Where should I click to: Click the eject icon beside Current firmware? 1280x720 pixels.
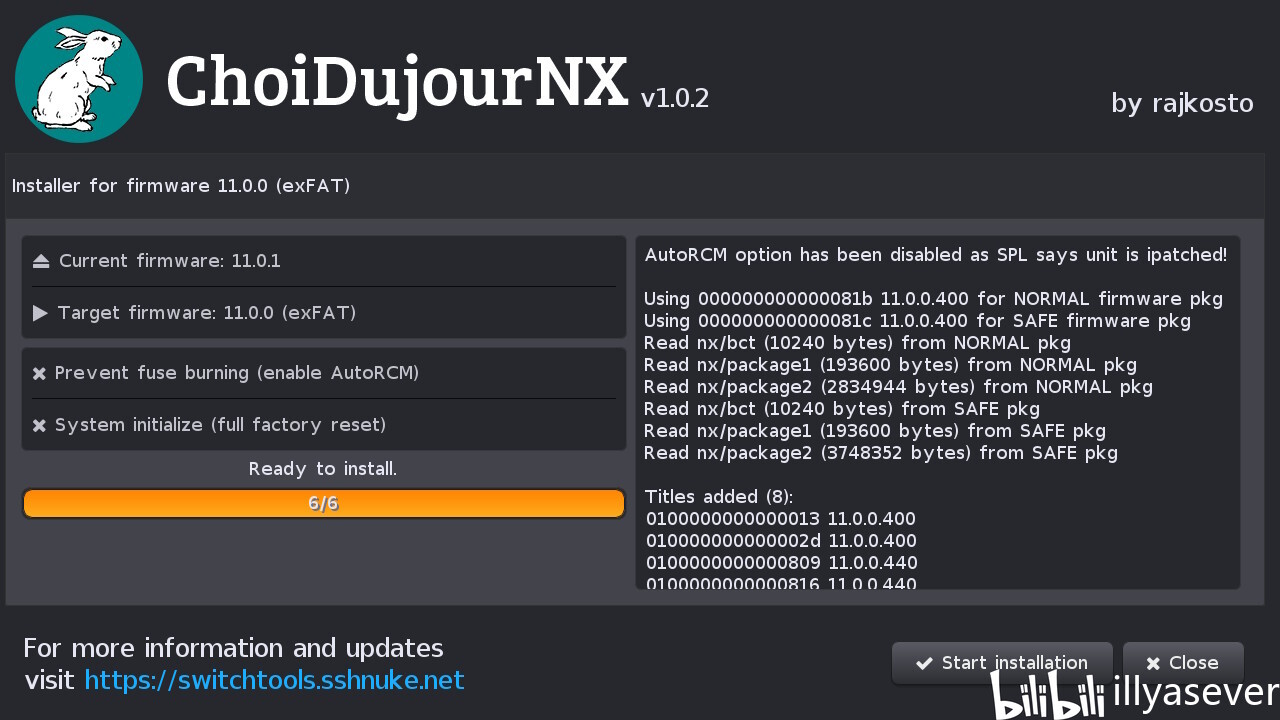41,262
